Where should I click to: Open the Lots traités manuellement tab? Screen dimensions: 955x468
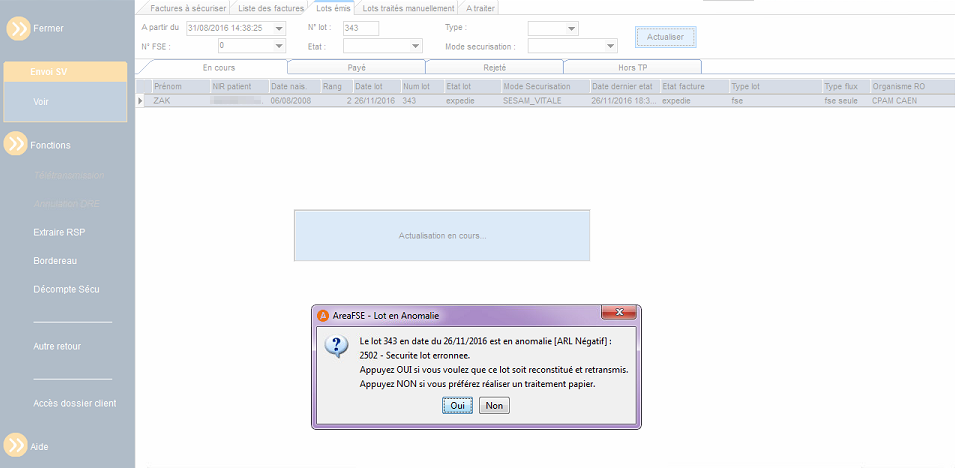click(x=408, y=9)
